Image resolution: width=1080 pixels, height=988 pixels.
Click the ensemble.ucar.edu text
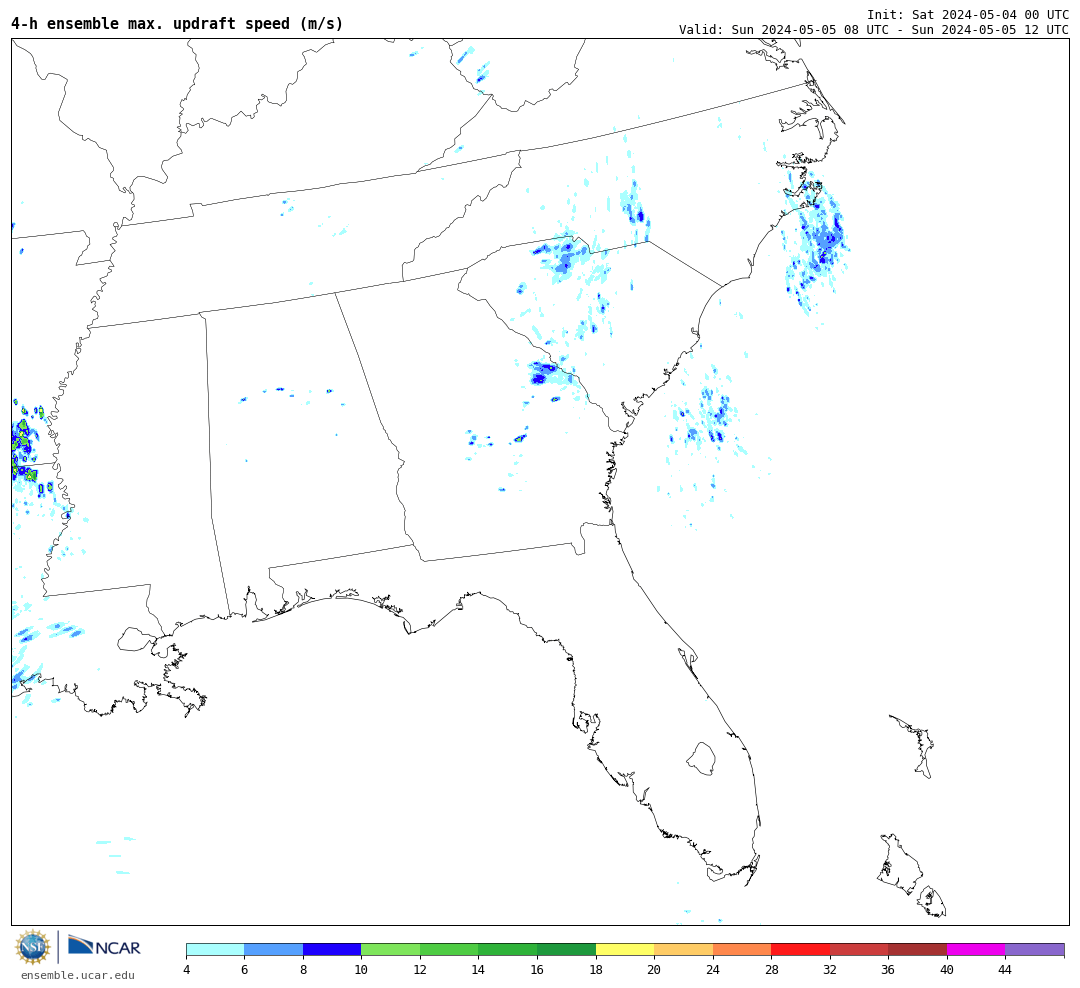click(x=78, y=976)
